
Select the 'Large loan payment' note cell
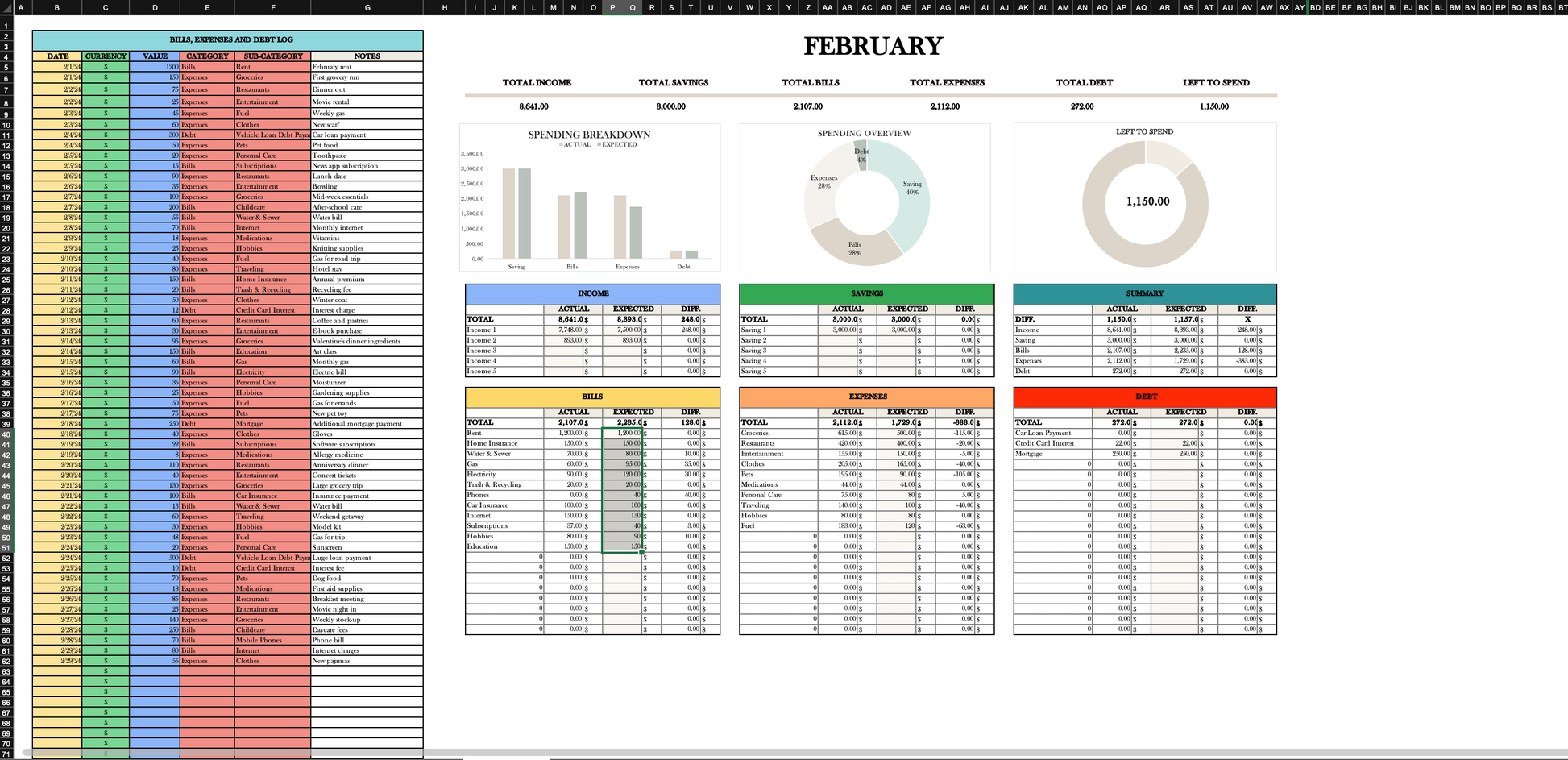pyautogui.click(x=367, y=558)
